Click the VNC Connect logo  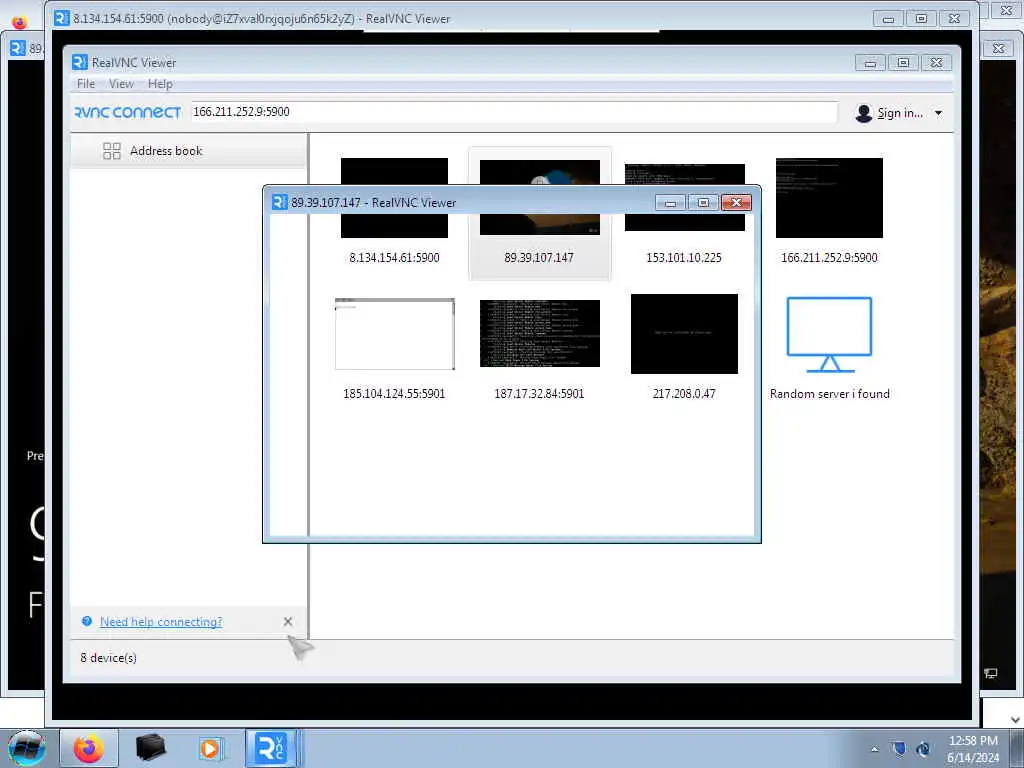(127, 112)
